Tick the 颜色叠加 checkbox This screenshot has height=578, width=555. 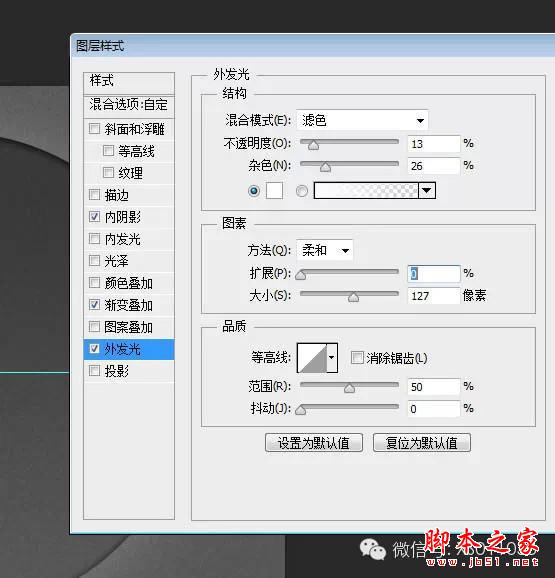(x=94, y=283)
